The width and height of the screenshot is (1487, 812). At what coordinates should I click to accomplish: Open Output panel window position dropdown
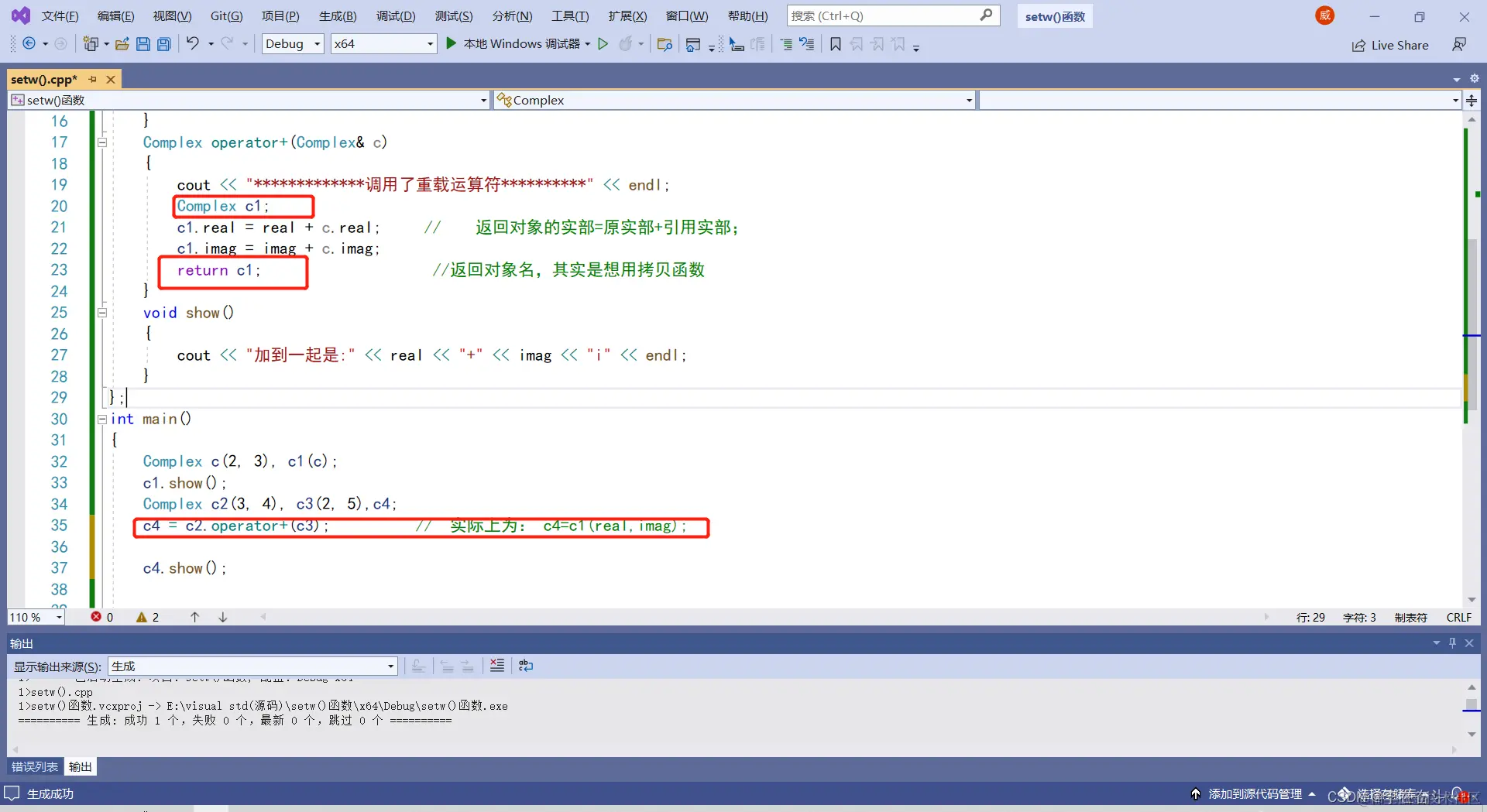click(1437, 642)
